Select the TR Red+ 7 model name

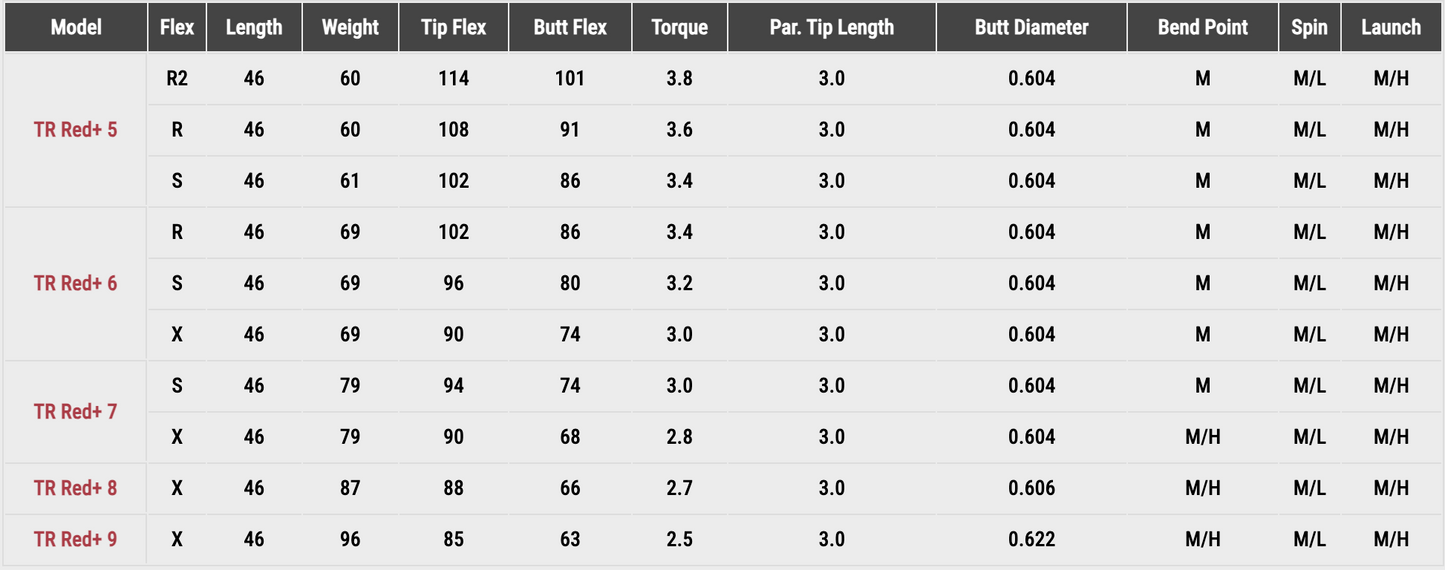click(x=76, y=411)
